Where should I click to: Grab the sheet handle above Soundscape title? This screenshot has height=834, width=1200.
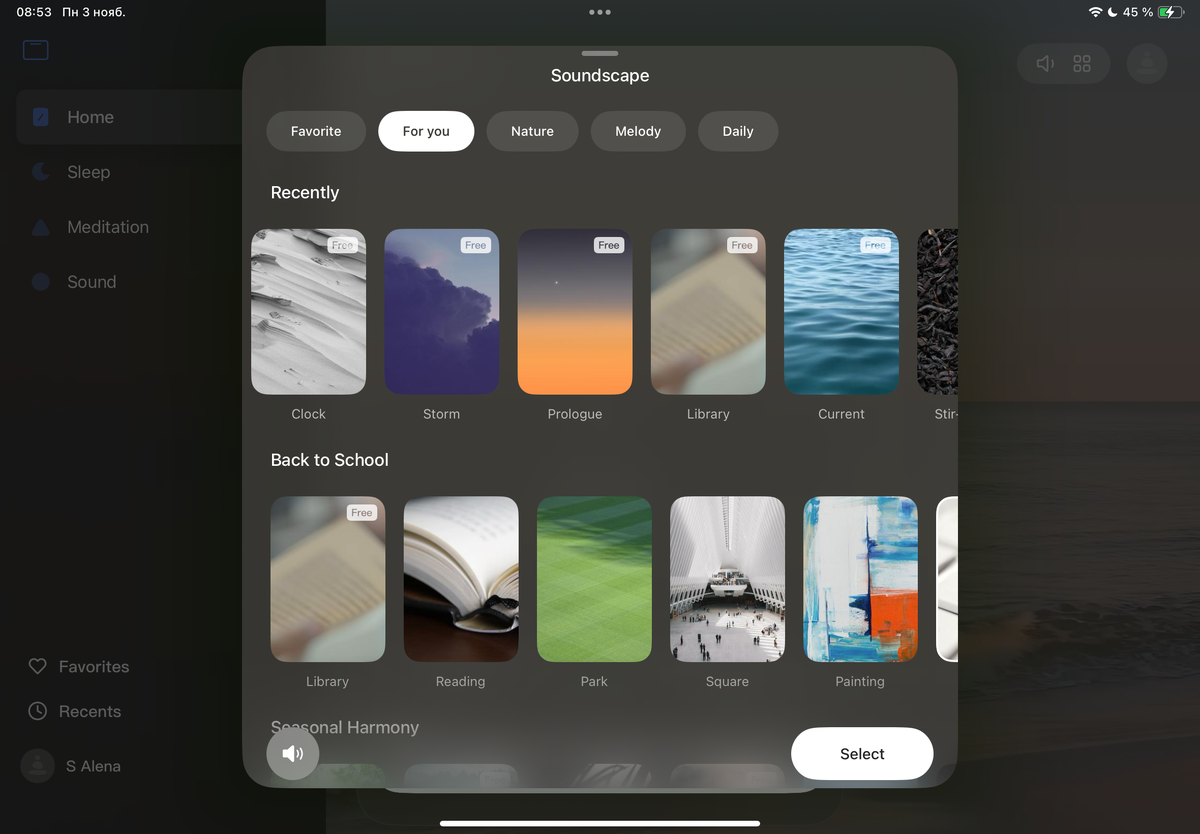coord(600,53)
